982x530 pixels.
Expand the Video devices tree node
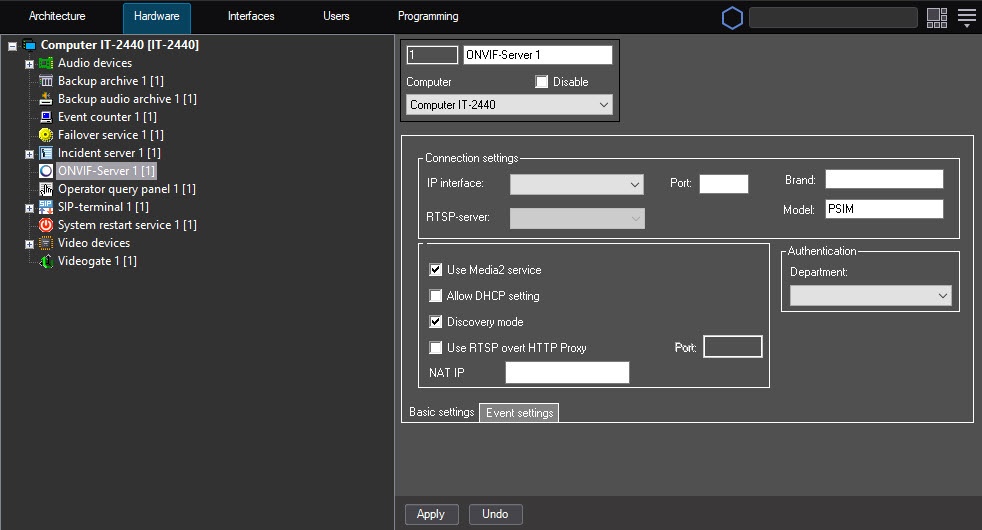click(29, 244)
